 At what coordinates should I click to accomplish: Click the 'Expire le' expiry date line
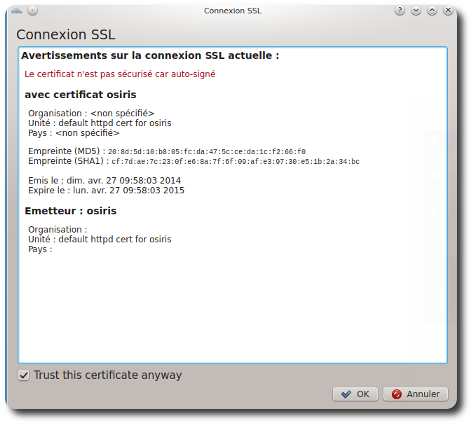(x=106, y=190)
